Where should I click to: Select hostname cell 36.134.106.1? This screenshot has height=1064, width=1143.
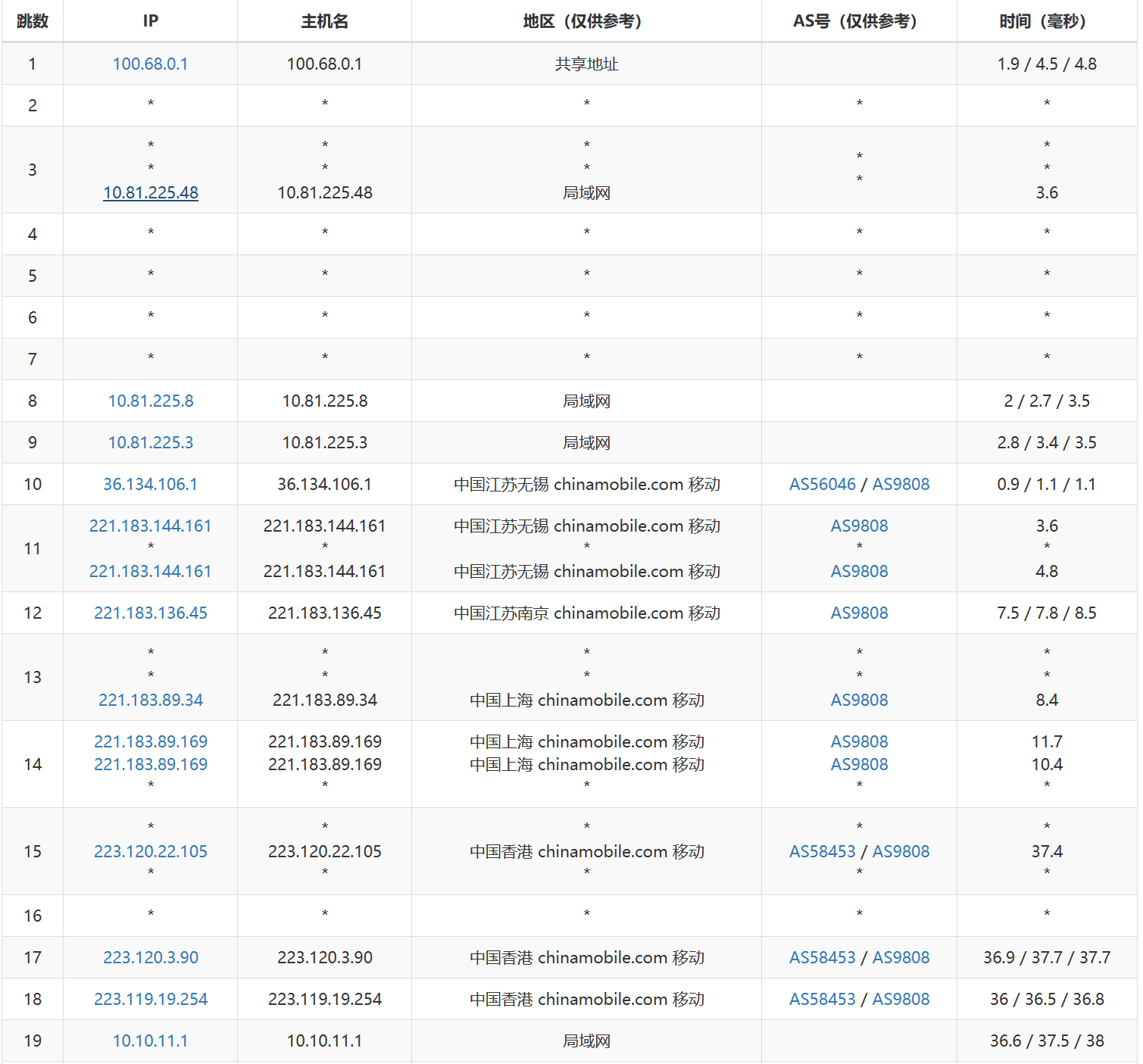[x=324, y=484]
